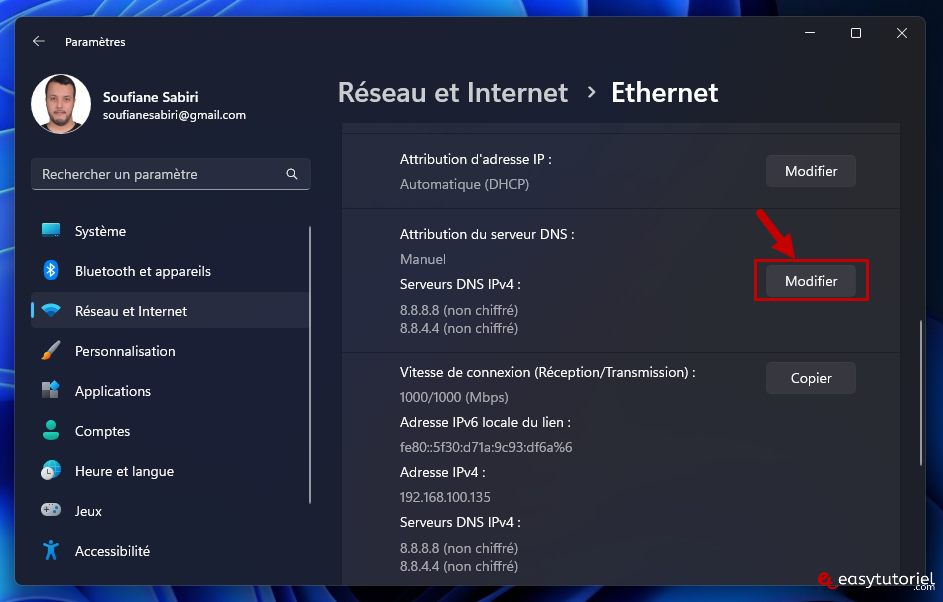The width and height of the screenshot is (943, 602).
Task: Click the search magnifier in the search bar
Action: tap(292, 173)
